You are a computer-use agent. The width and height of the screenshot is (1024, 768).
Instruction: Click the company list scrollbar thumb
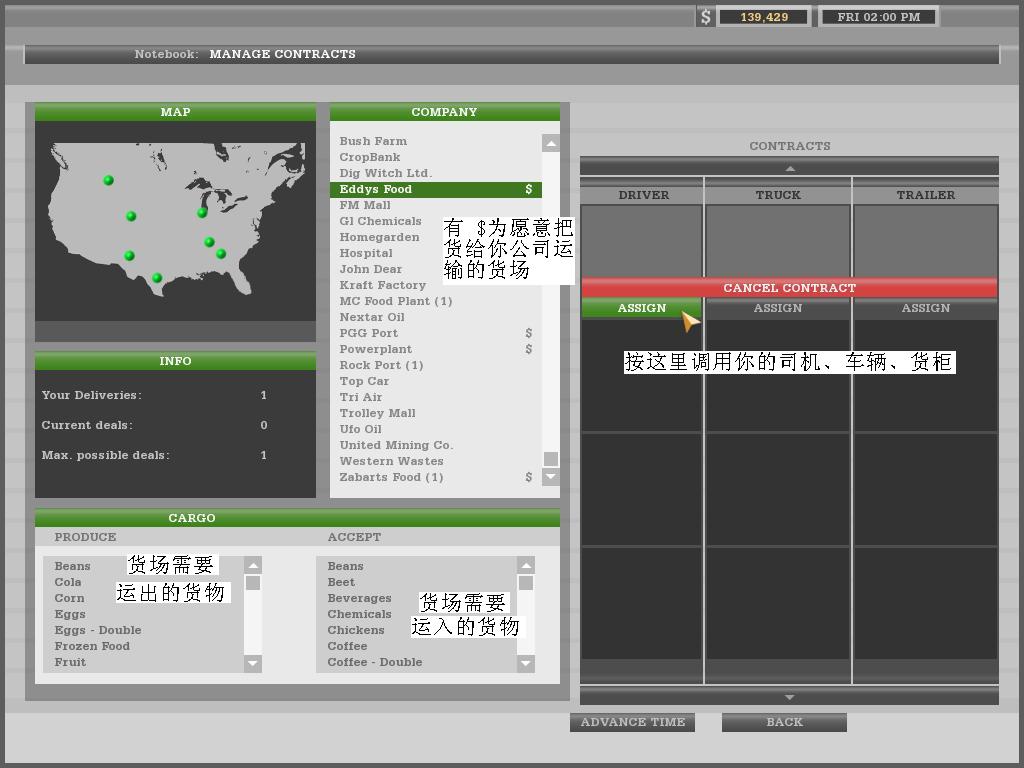[550, 459]
